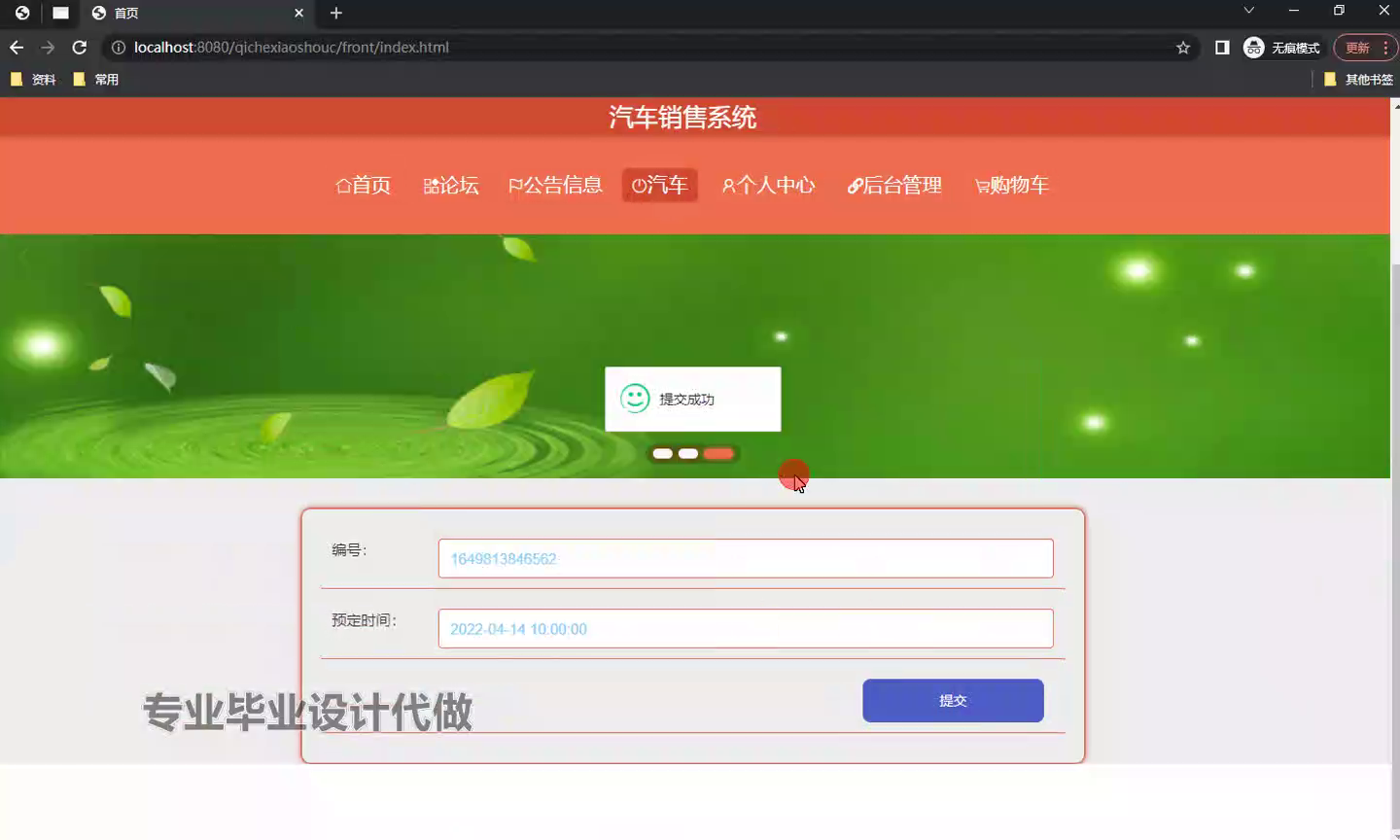This screenshot has height=840, width=1400.
Task: Select the active third carousel indicator
Action: click(x=718, y=454)
